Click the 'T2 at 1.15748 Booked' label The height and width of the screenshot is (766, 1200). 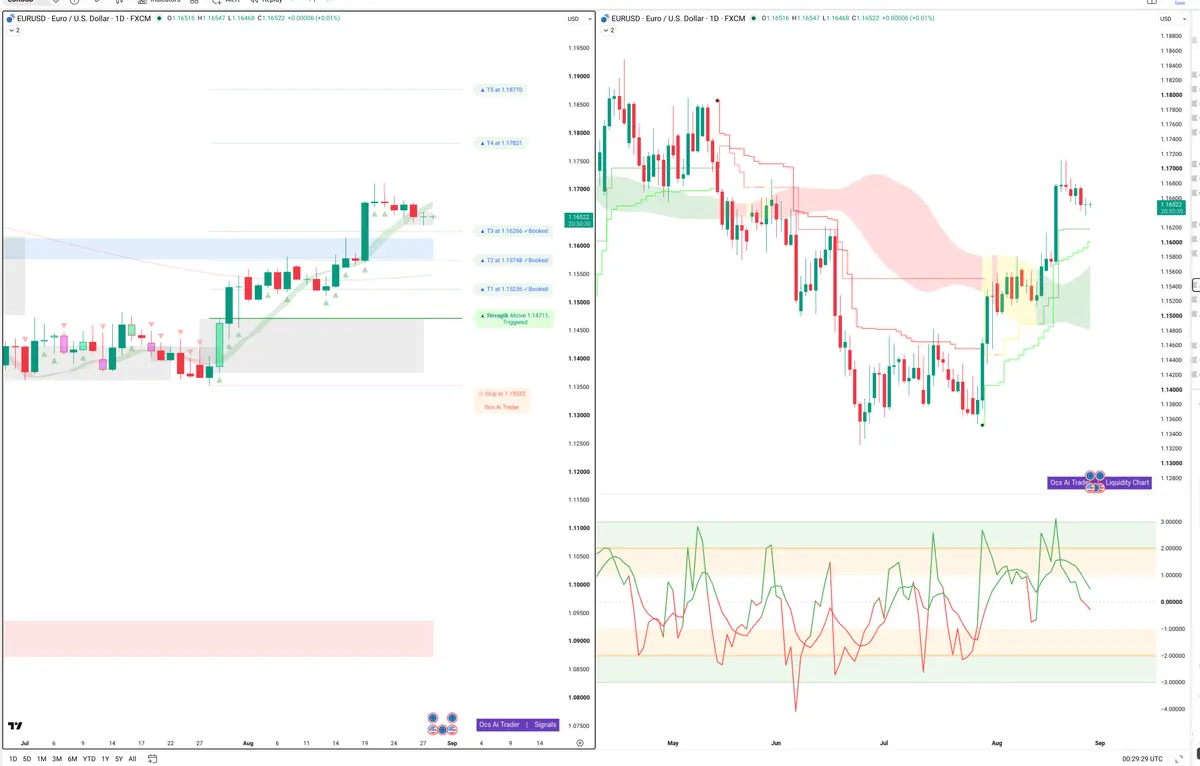[x=515, y=260]
